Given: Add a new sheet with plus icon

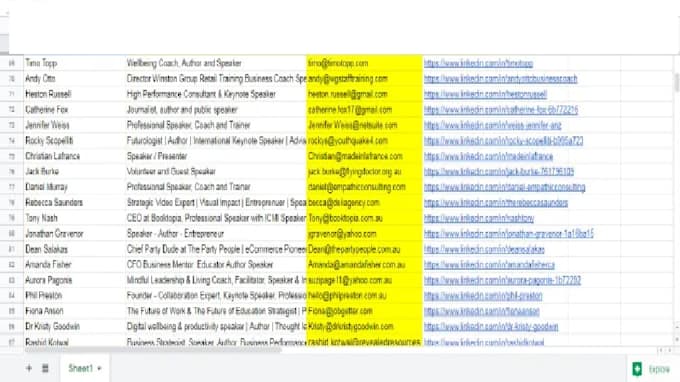Looking at the screenshot, I should (29, 368).
